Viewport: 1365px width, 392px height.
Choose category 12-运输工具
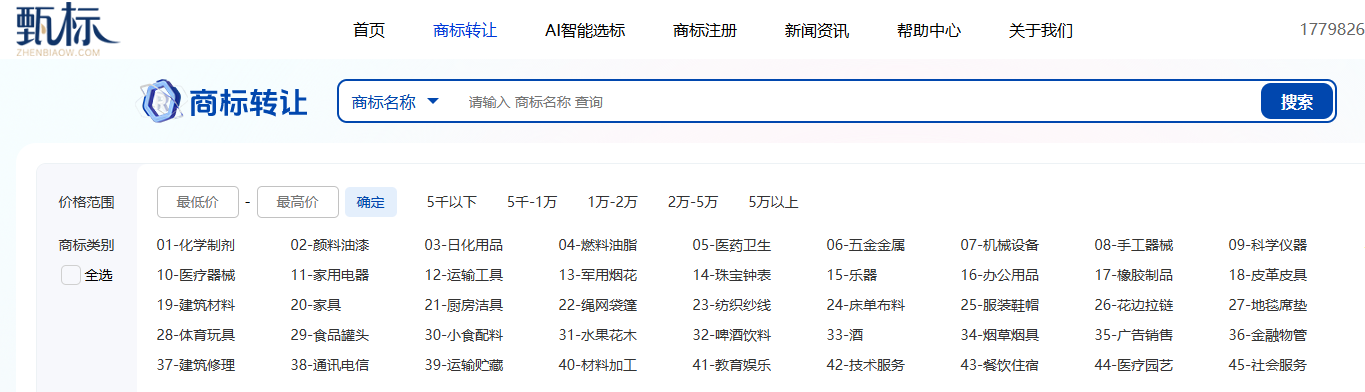(464, 275)
